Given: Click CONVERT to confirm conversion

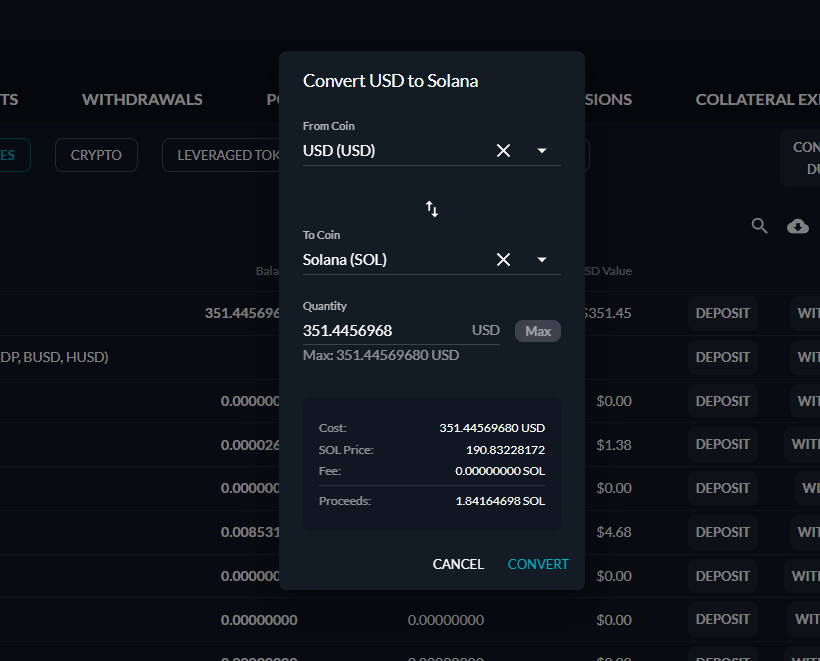Looking at the screenshot, I should pos(538,564).
